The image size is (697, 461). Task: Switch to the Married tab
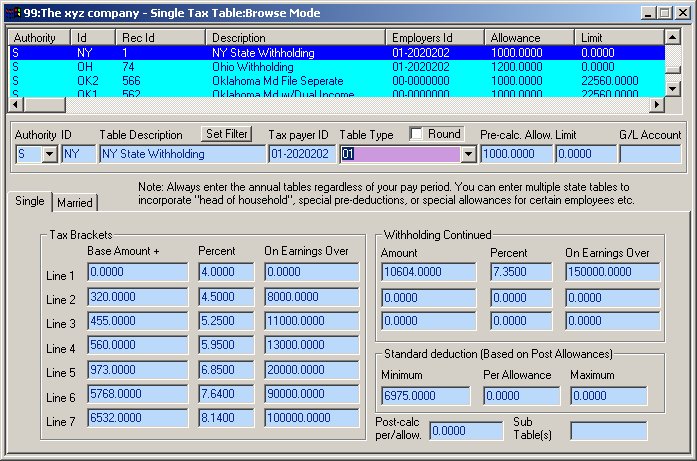[75, 203]
